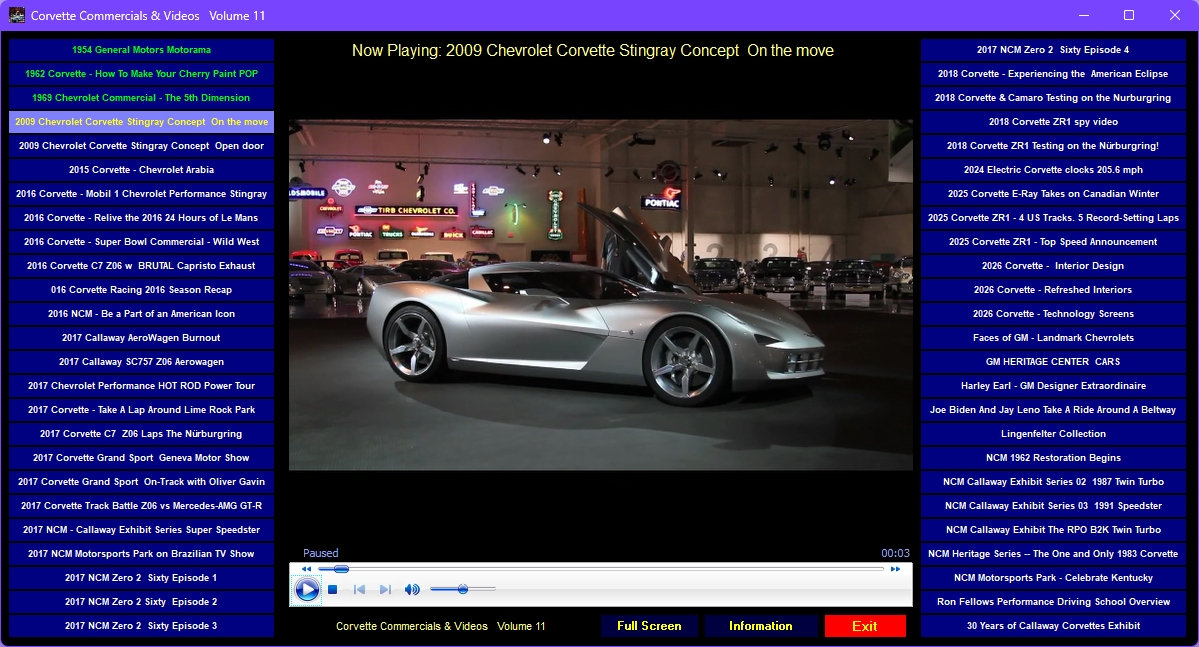Play Mobil 1 Chevrolet Performance Stingray video
1199x647 pixels.
point(141,193)
